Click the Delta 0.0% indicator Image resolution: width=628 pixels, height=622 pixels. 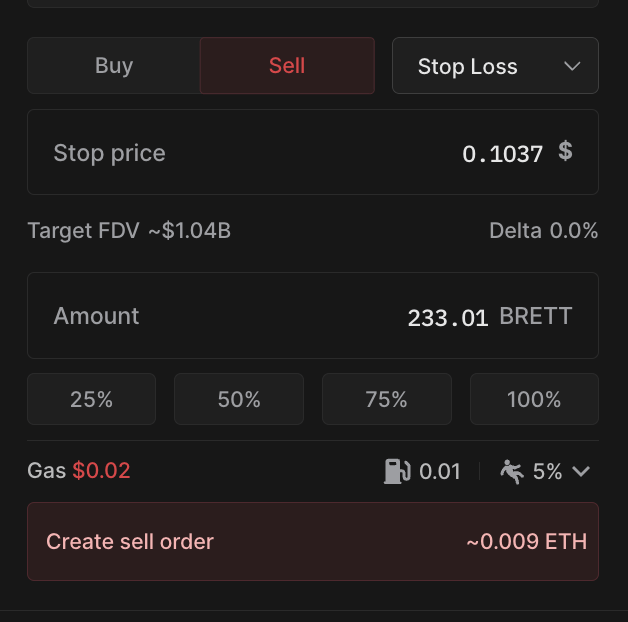click(x=543, y=231)
